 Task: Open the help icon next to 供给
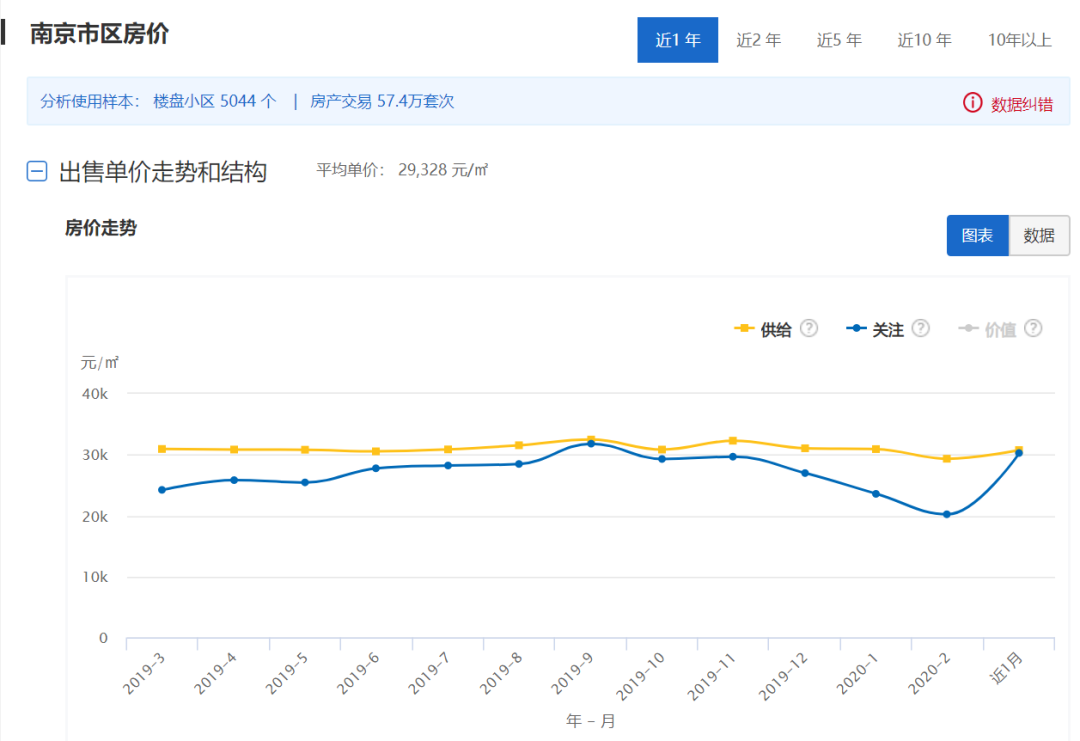(x=809, y=328)
